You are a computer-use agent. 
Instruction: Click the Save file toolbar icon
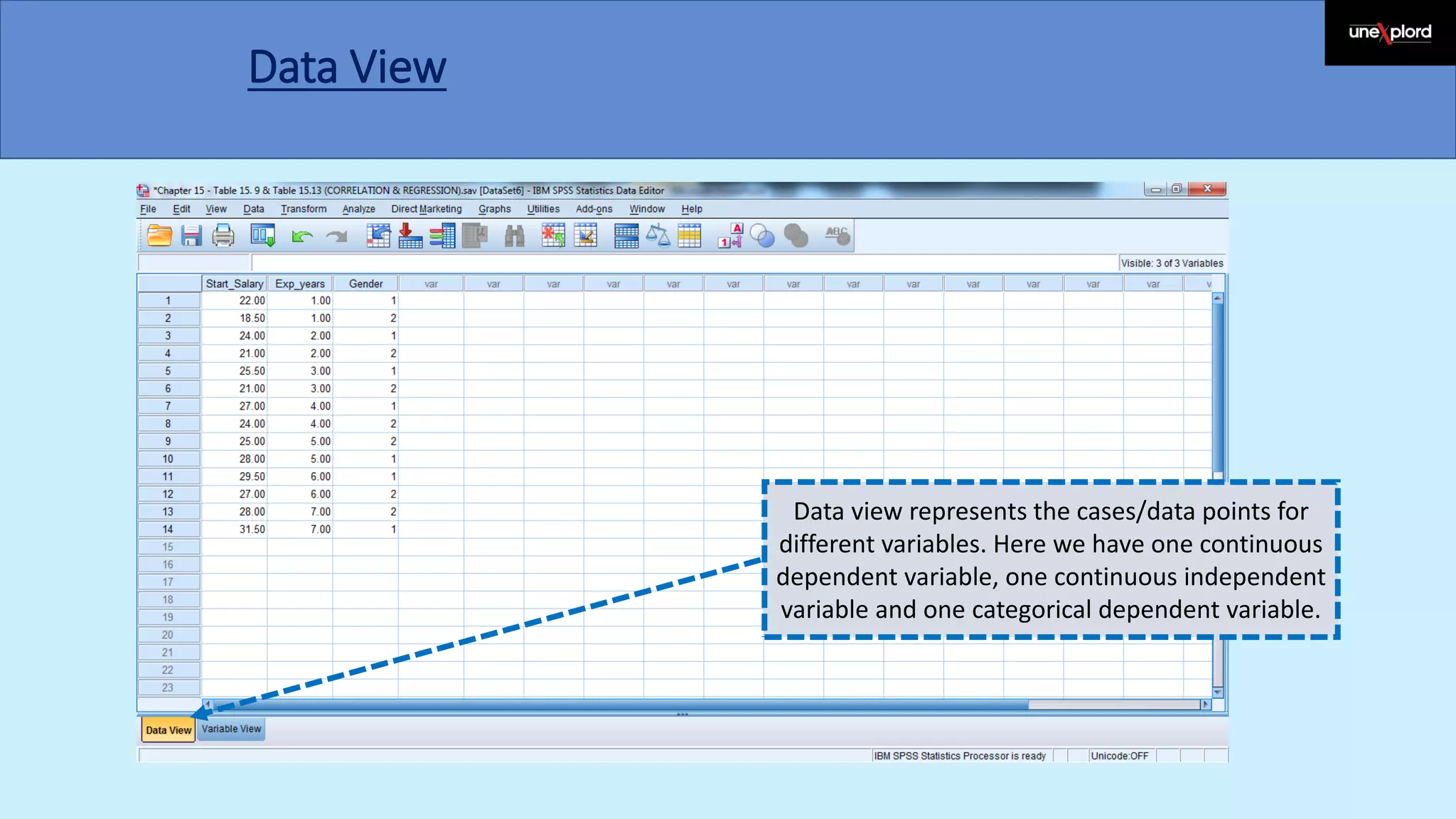coord(191,235)
